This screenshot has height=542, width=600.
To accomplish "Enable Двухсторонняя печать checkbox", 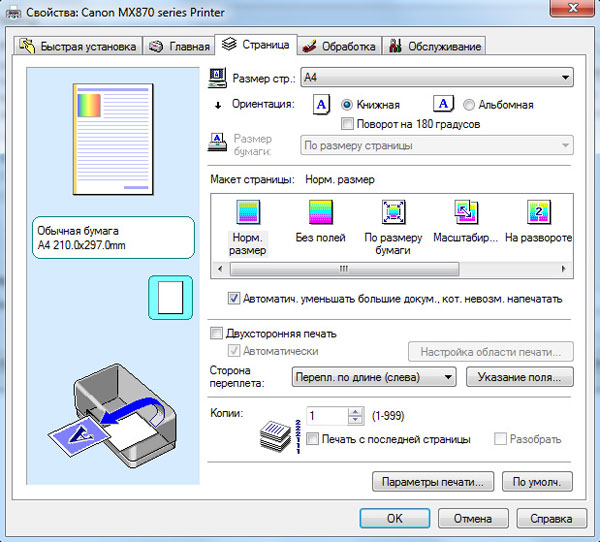I will pos(216,333).
